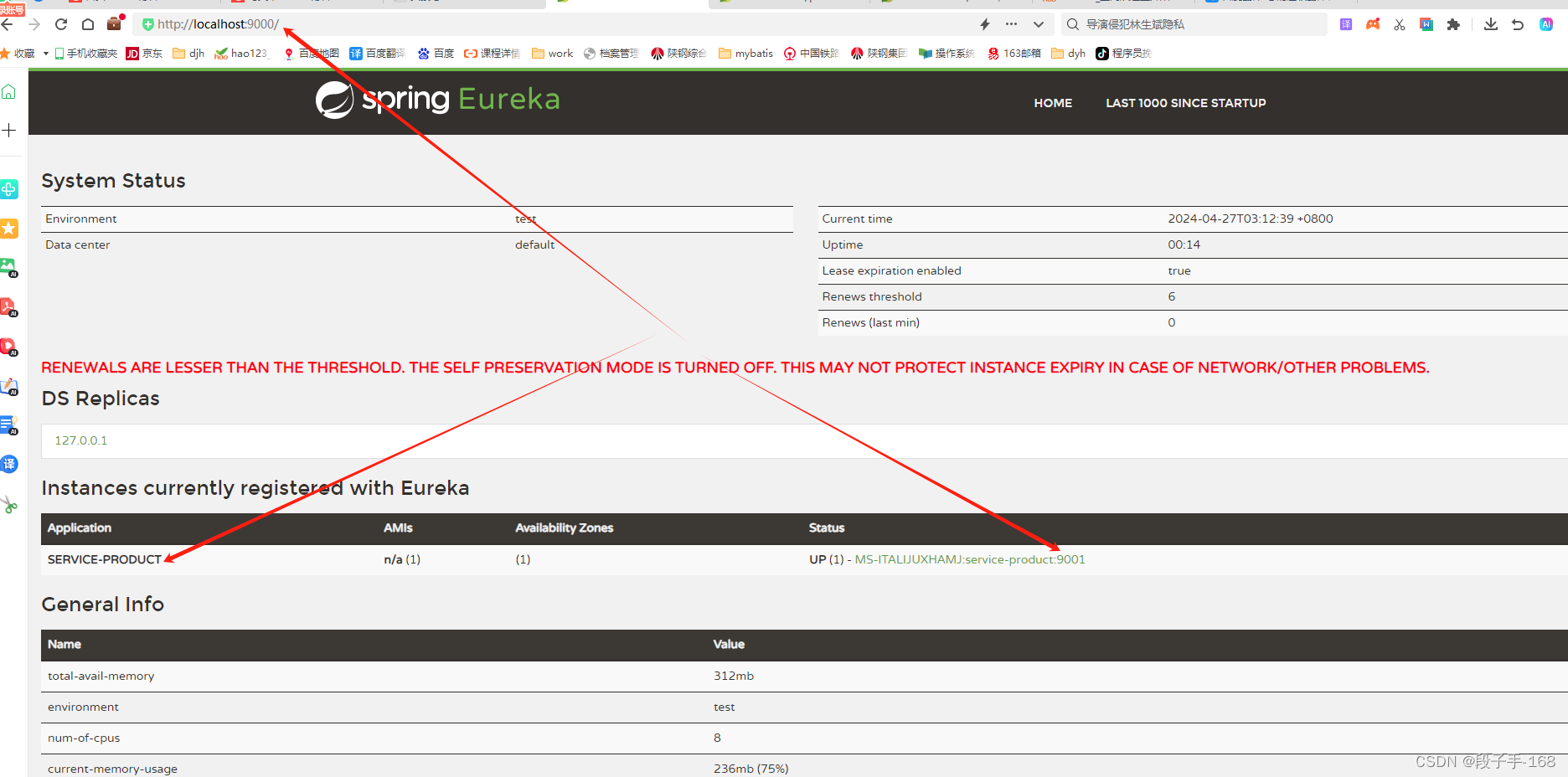This screenshot has width=1568, height=777.
Task: Open the AI image sidebar tool
Action: click(9, 268)
